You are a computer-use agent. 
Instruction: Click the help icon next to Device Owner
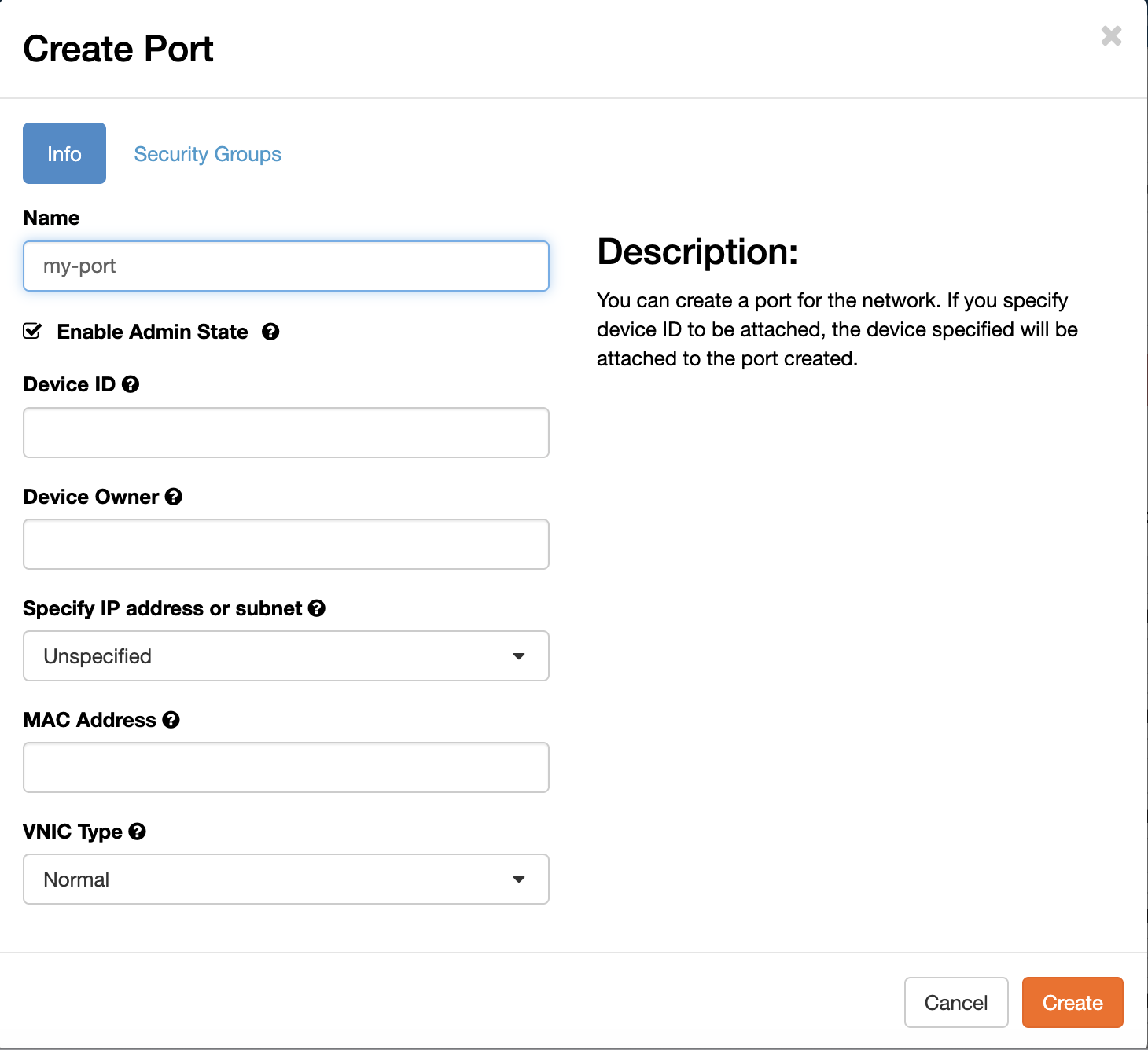(x=173, y=496)
